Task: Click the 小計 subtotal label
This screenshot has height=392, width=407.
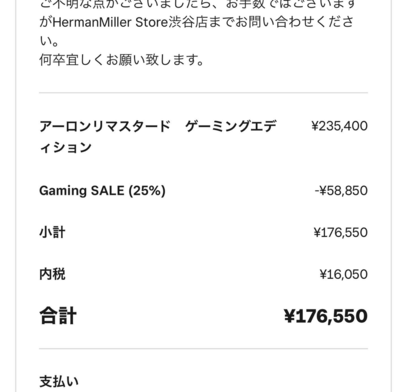Action: click(52, 232)
